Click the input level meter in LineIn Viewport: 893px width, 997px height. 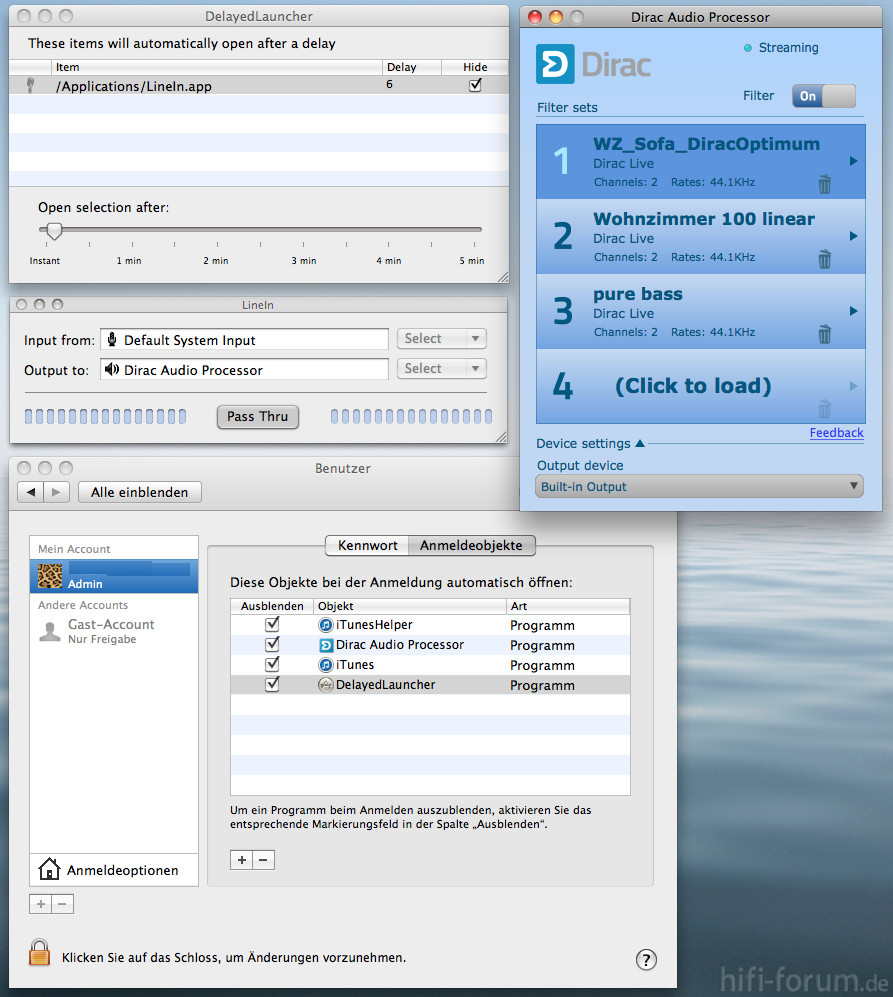(x=105, y=416)
